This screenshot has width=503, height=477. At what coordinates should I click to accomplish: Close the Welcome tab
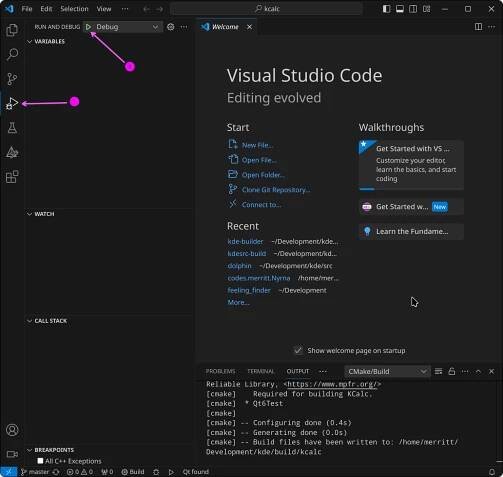249,27
